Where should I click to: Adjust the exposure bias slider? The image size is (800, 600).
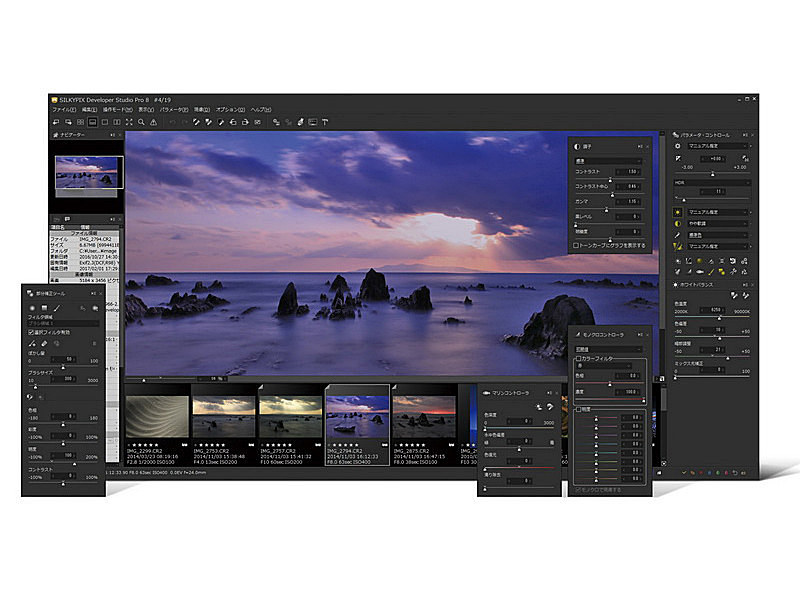(x=712, y=174)
